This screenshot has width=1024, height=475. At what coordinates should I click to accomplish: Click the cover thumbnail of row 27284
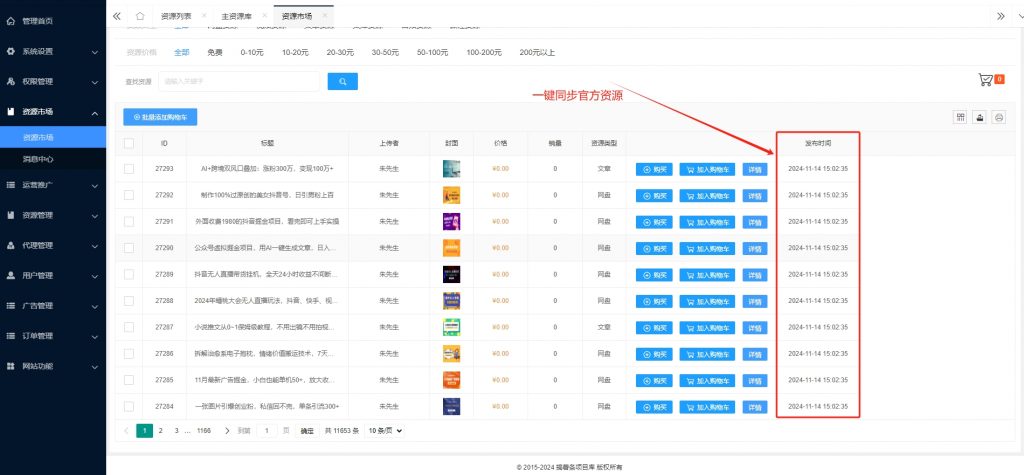[x=451, y=406]
